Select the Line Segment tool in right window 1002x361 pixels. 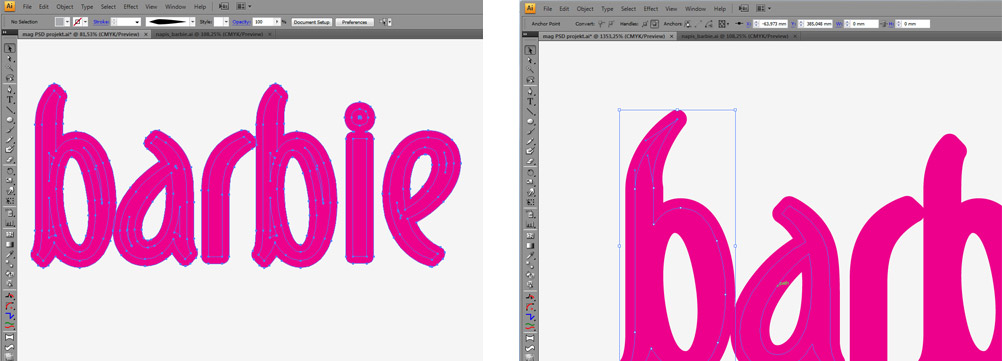point(530,111)
